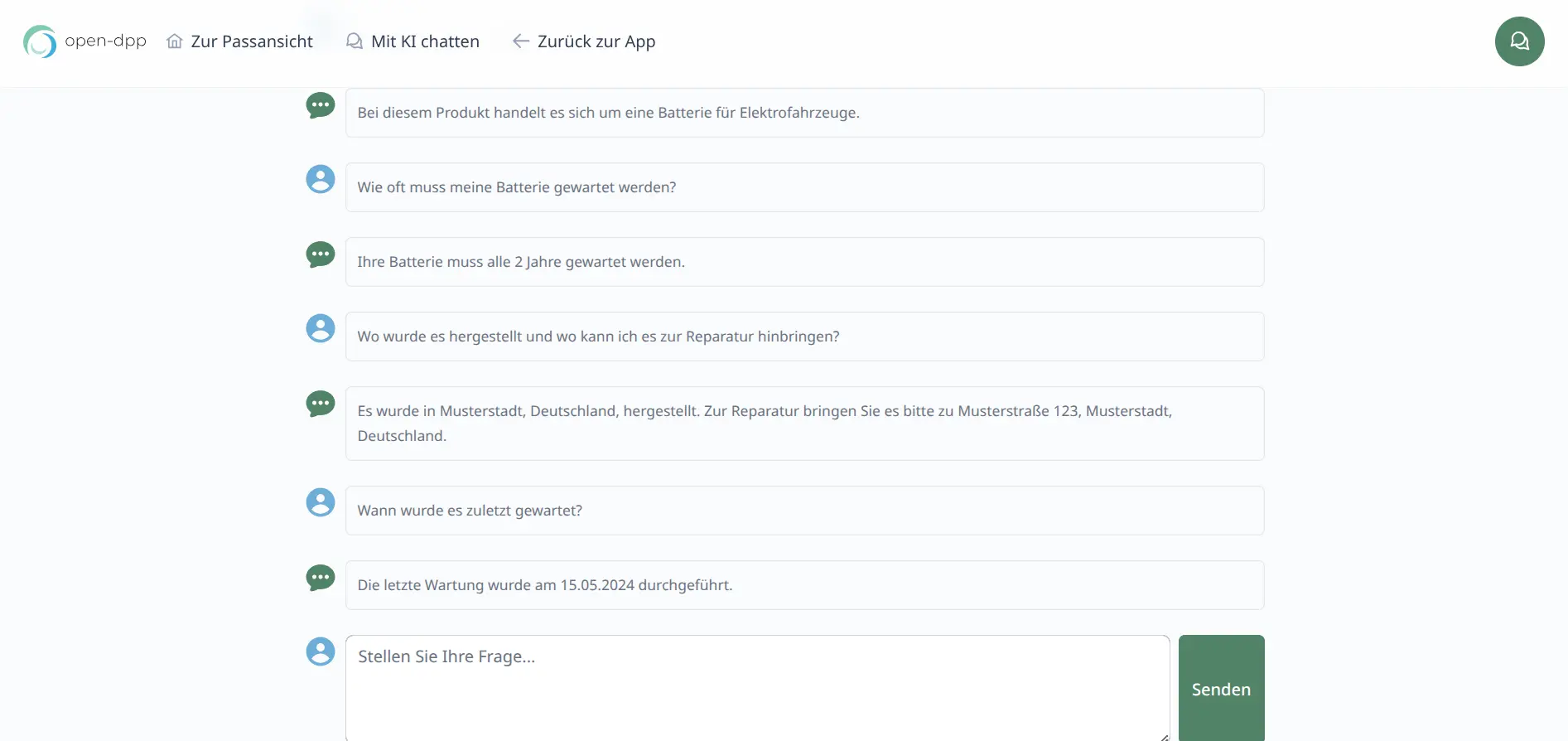Click the open-dpp swirl logo
1568x741 pixels.
(40, 41)
